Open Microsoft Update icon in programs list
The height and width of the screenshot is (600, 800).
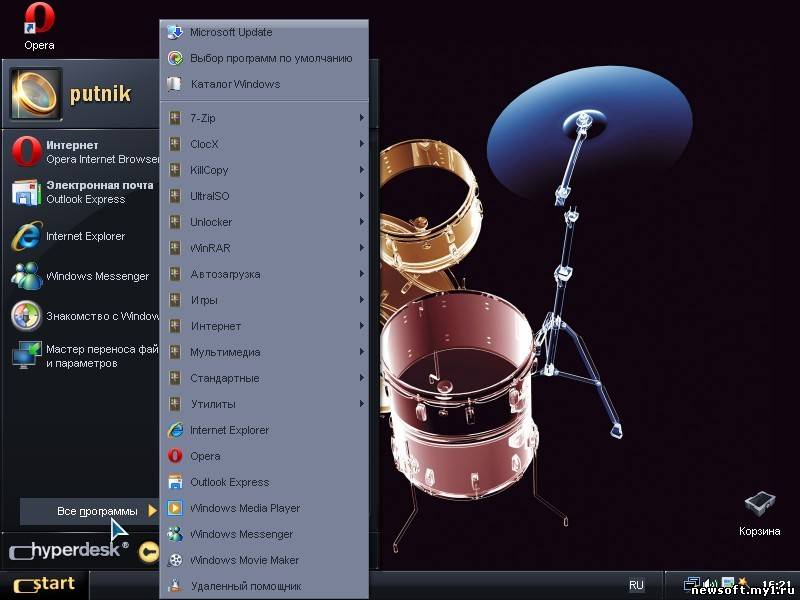coord(175,32)
